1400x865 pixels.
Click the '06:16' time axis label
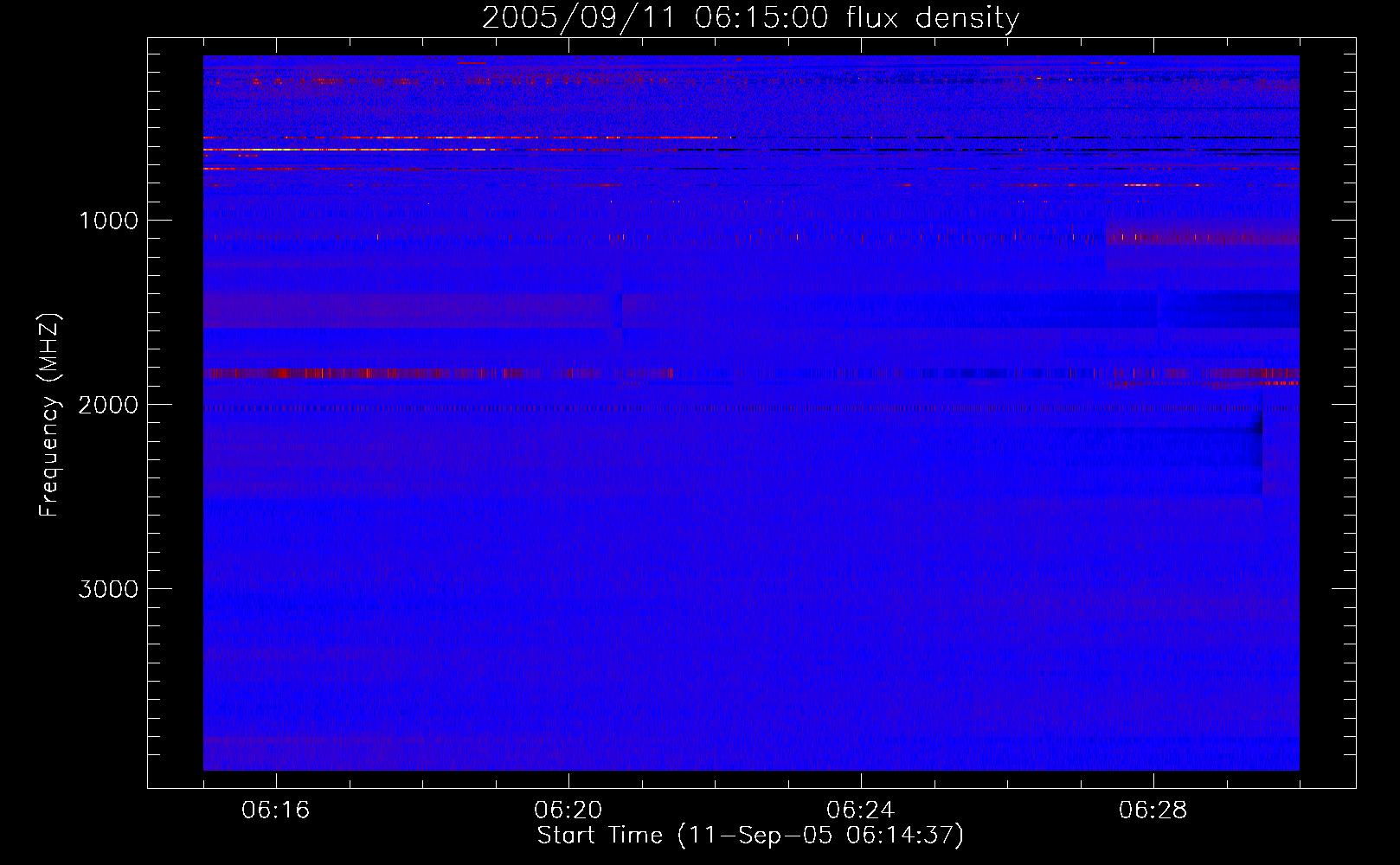[x=276, y=811]
